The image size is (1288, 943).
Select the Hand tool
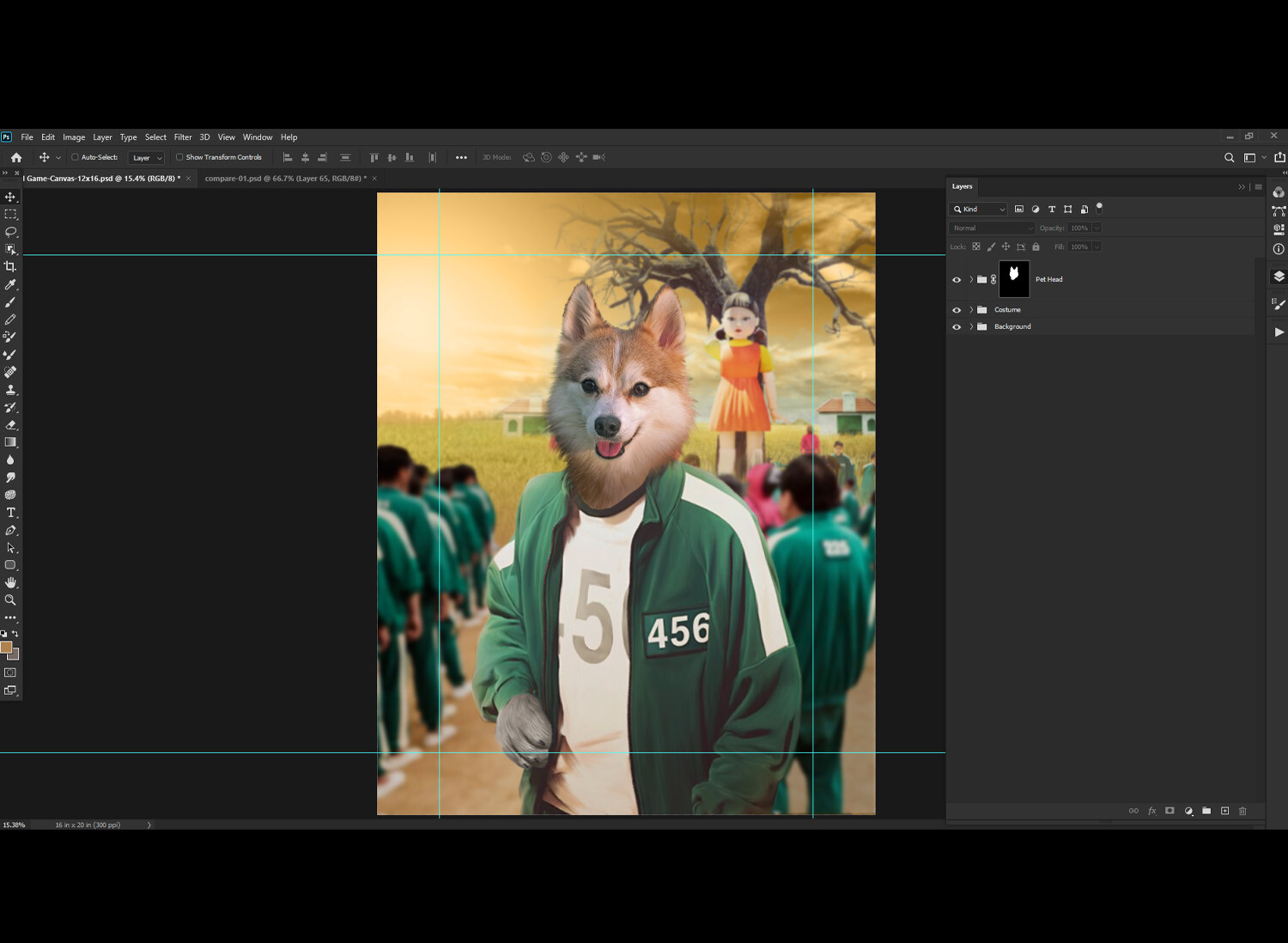(x=11, y=581)
